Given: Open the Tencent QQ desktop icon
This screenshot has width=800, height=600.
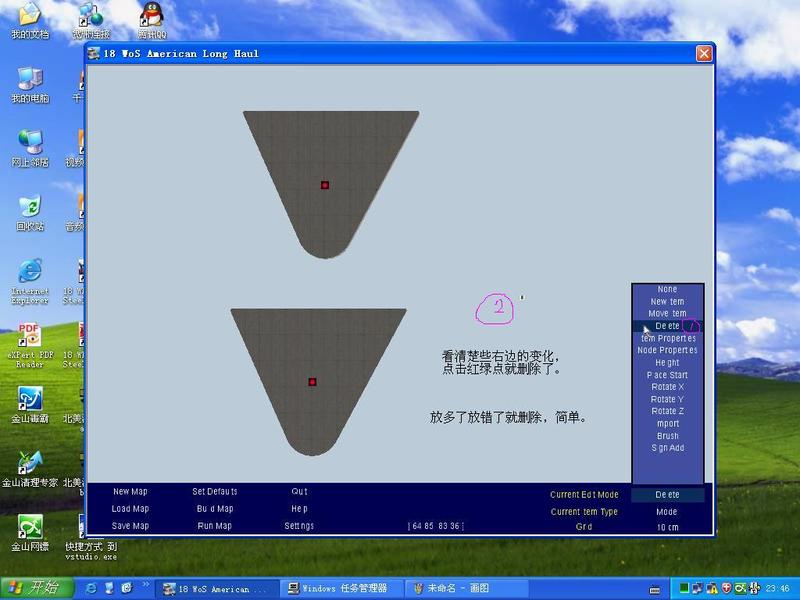Looking at the screenshot, I should pyautogui.click(x=152, y=16).
